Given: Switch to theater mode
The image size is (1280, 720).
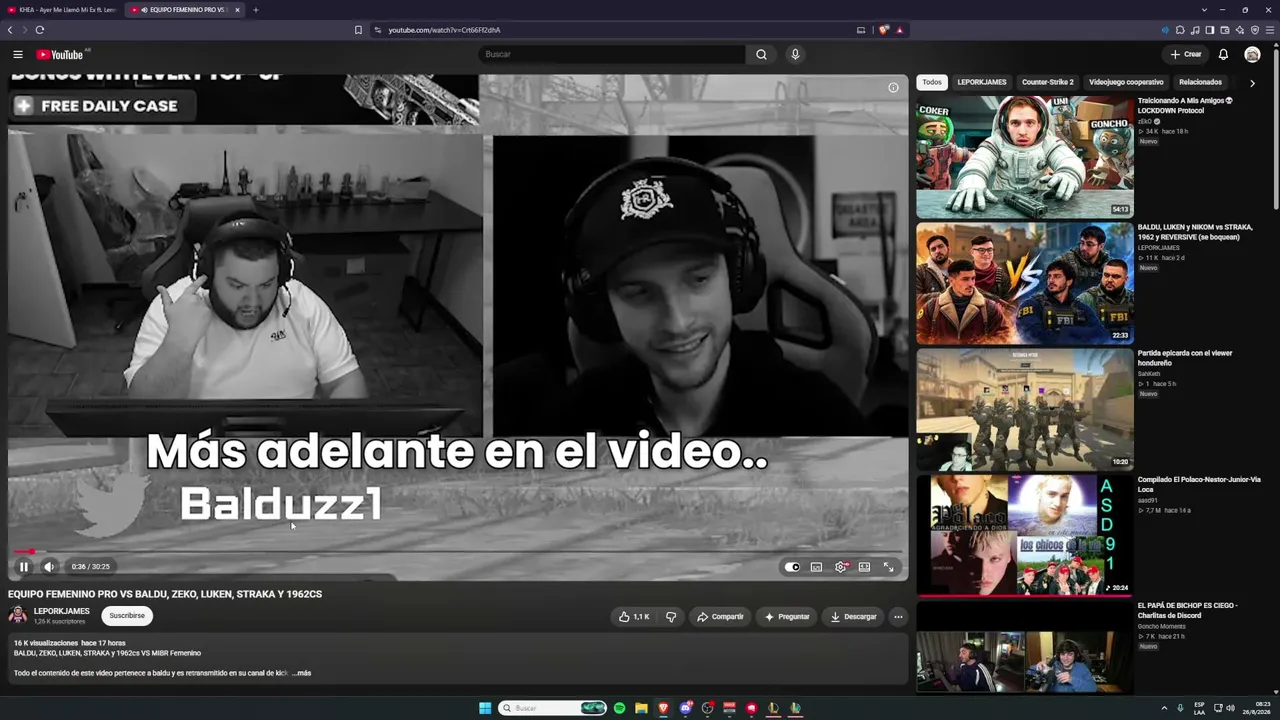Looking at the screenshot, I should coord(864,567).
